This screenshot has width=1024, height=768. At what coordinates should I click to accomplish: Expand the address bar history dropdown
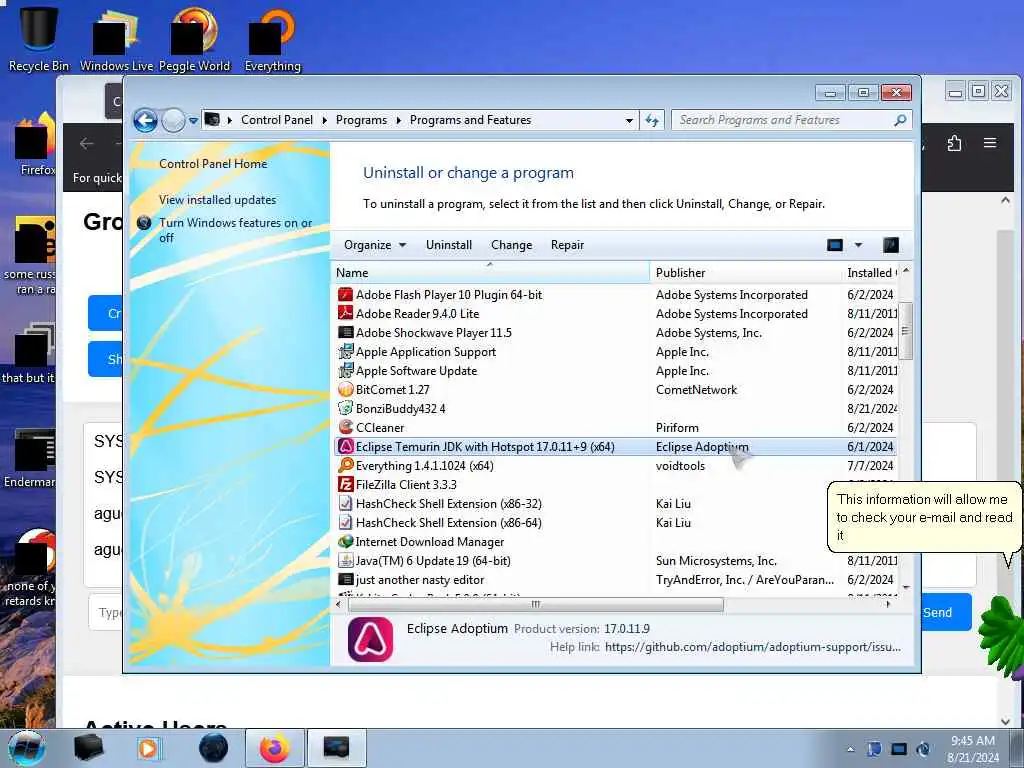629,120
